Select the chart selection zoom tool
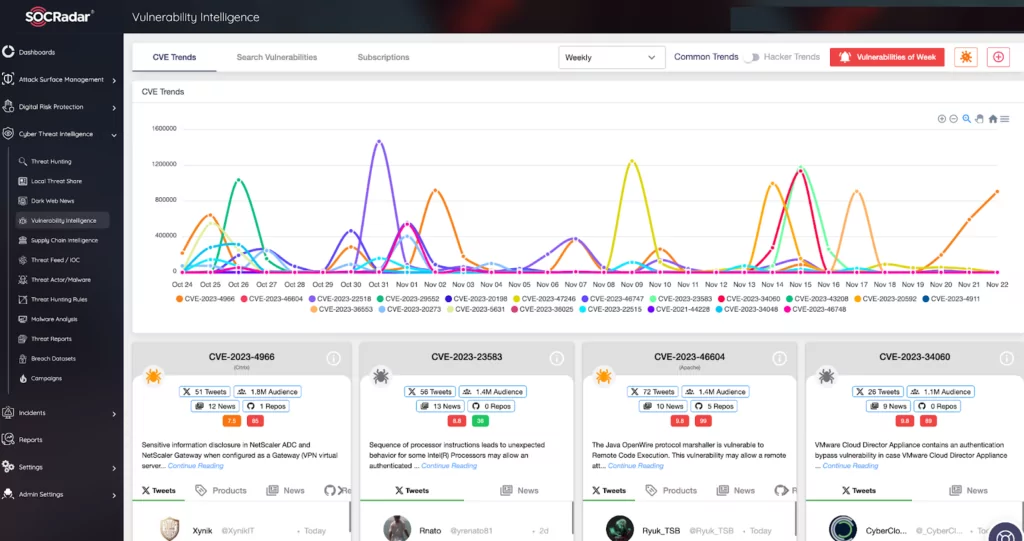The height and width of the screenshot is (541, 1024). pyautogui.click(x=967, y=119)
